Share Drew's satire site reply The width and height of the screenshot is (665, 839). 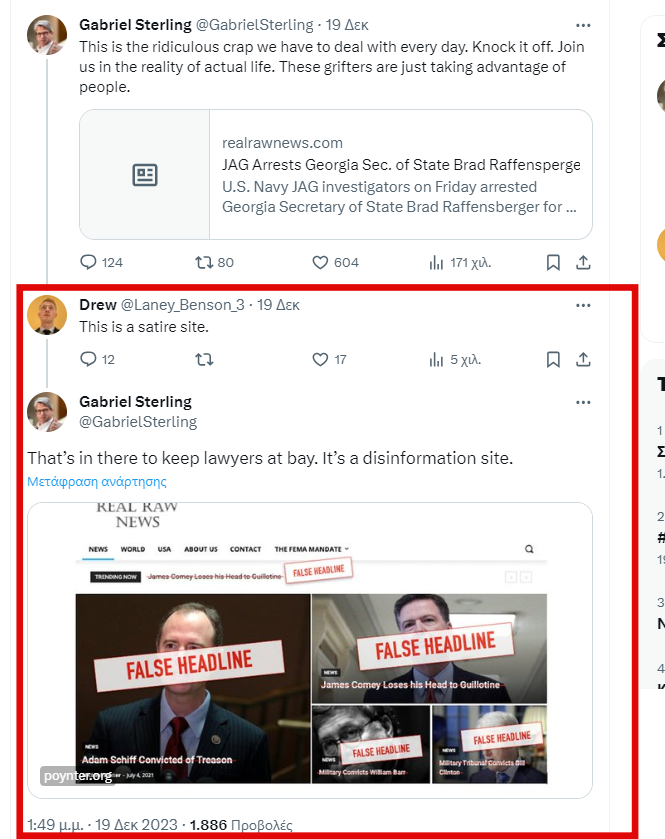click(583, 359)
